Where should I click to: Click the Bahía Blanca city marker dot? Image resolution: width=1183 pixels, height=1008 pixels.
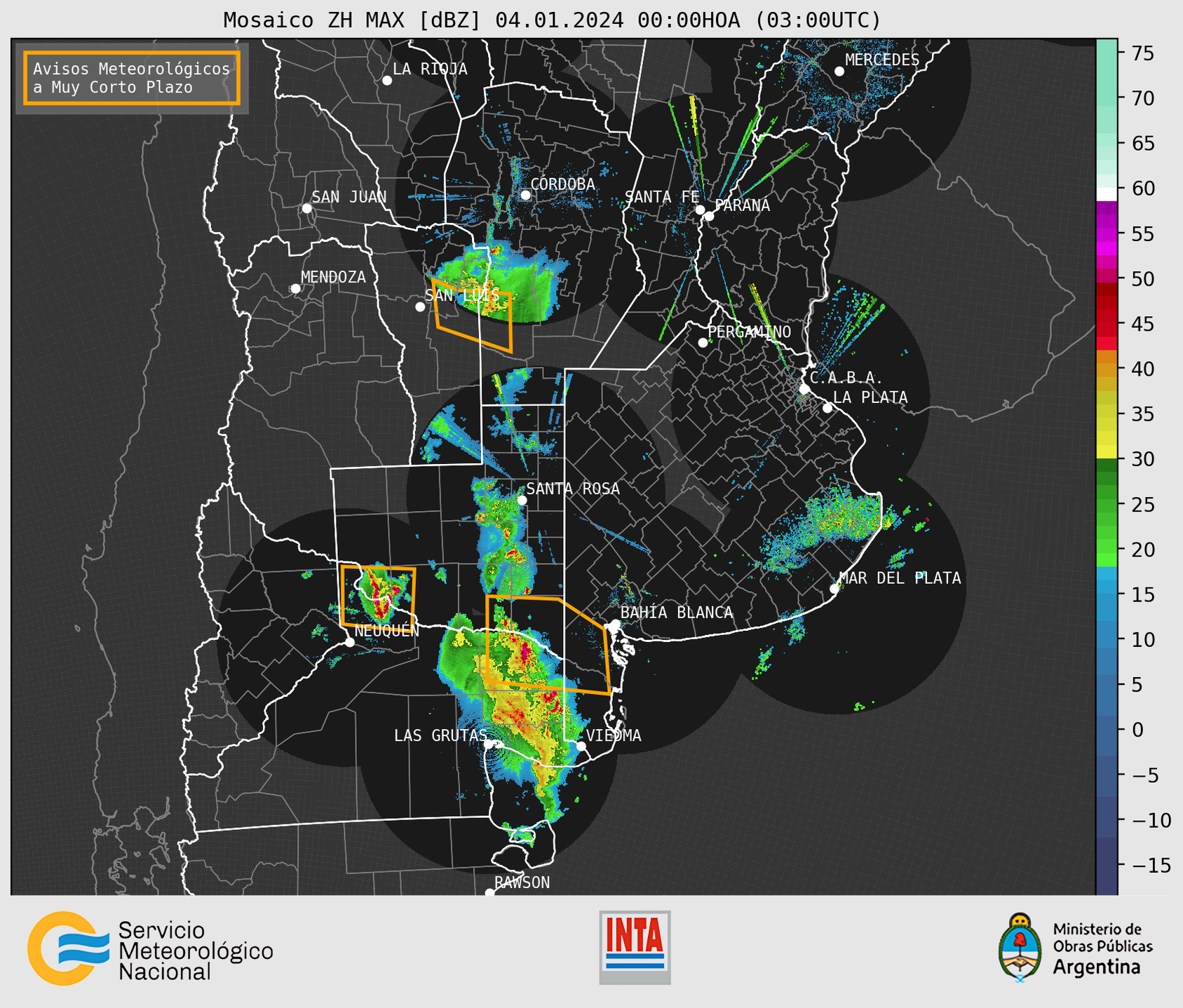615,624
